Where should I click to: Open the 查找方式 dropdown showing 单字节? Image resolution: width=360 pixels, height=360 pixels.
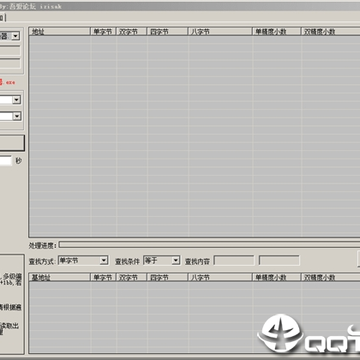point(83,260)
